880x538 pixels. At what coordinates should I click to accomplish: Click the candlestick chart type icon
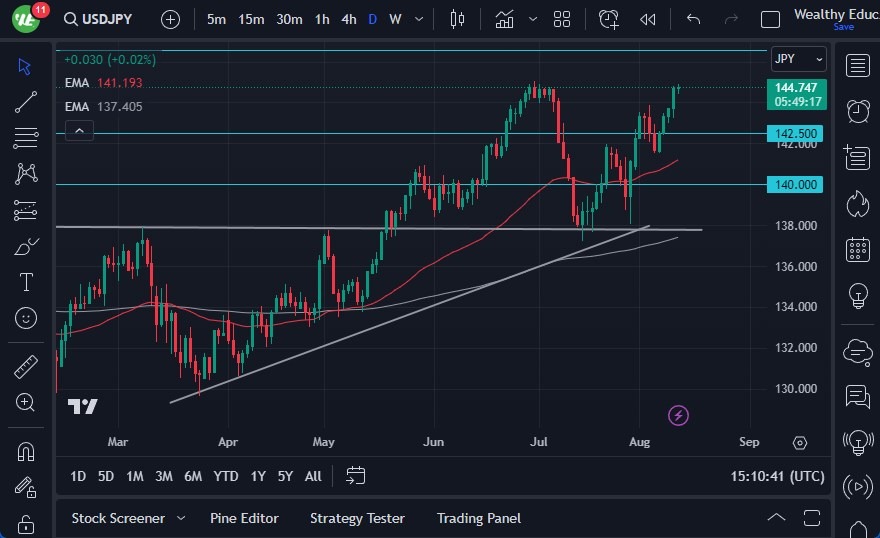[458, 19]
